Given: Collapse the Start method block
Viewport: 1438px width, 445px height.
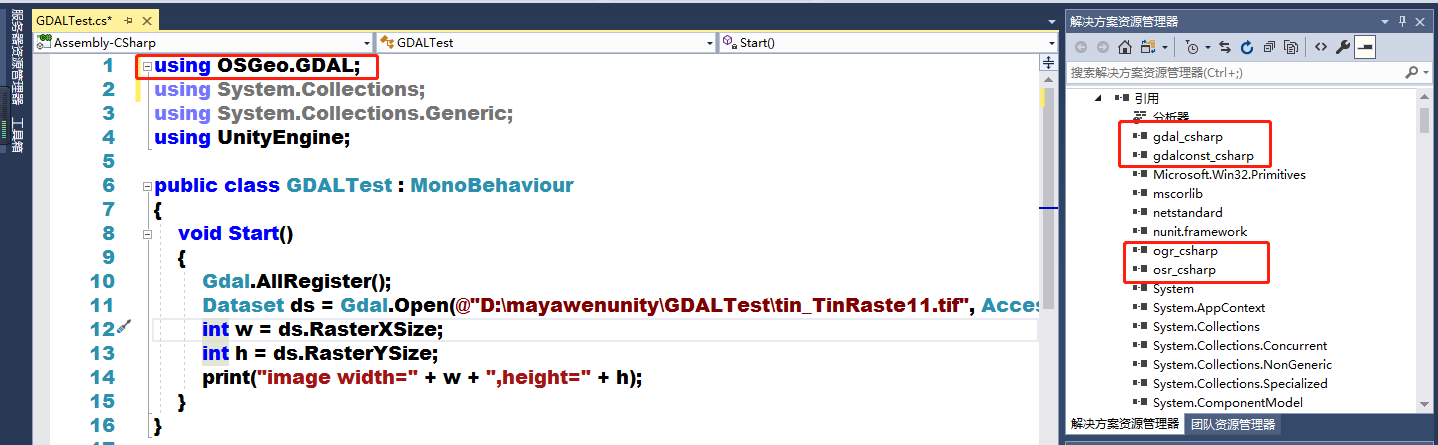Looking at the screenshot, I should point(147,233).
